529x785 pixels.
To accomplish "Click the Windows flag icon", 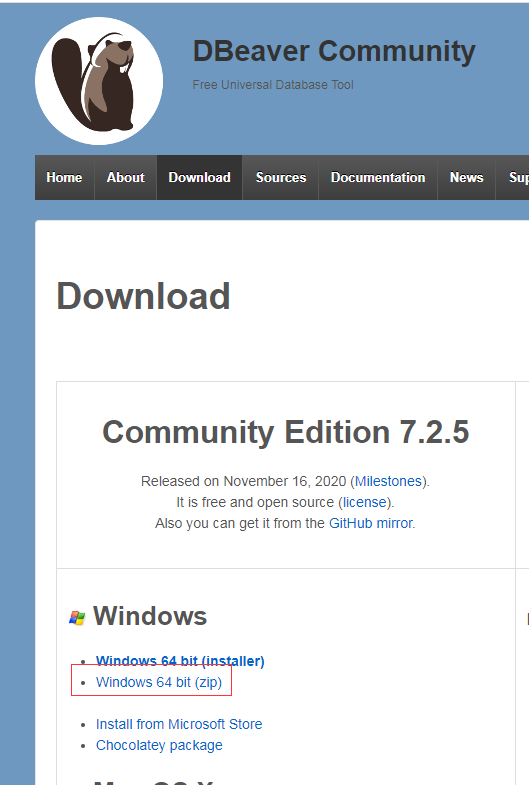I will point(77,617).
